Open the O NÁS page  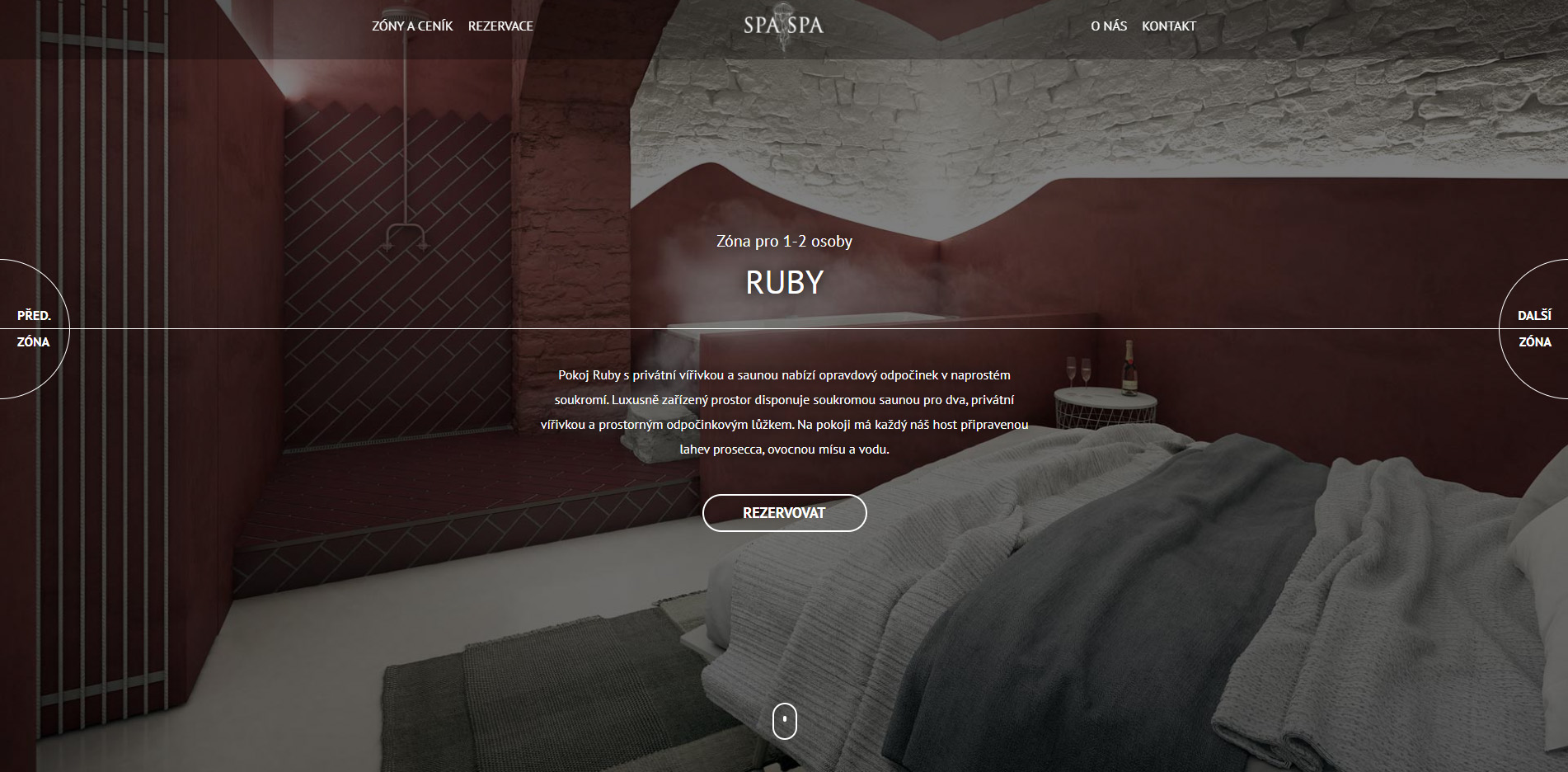click(1109, 26)
